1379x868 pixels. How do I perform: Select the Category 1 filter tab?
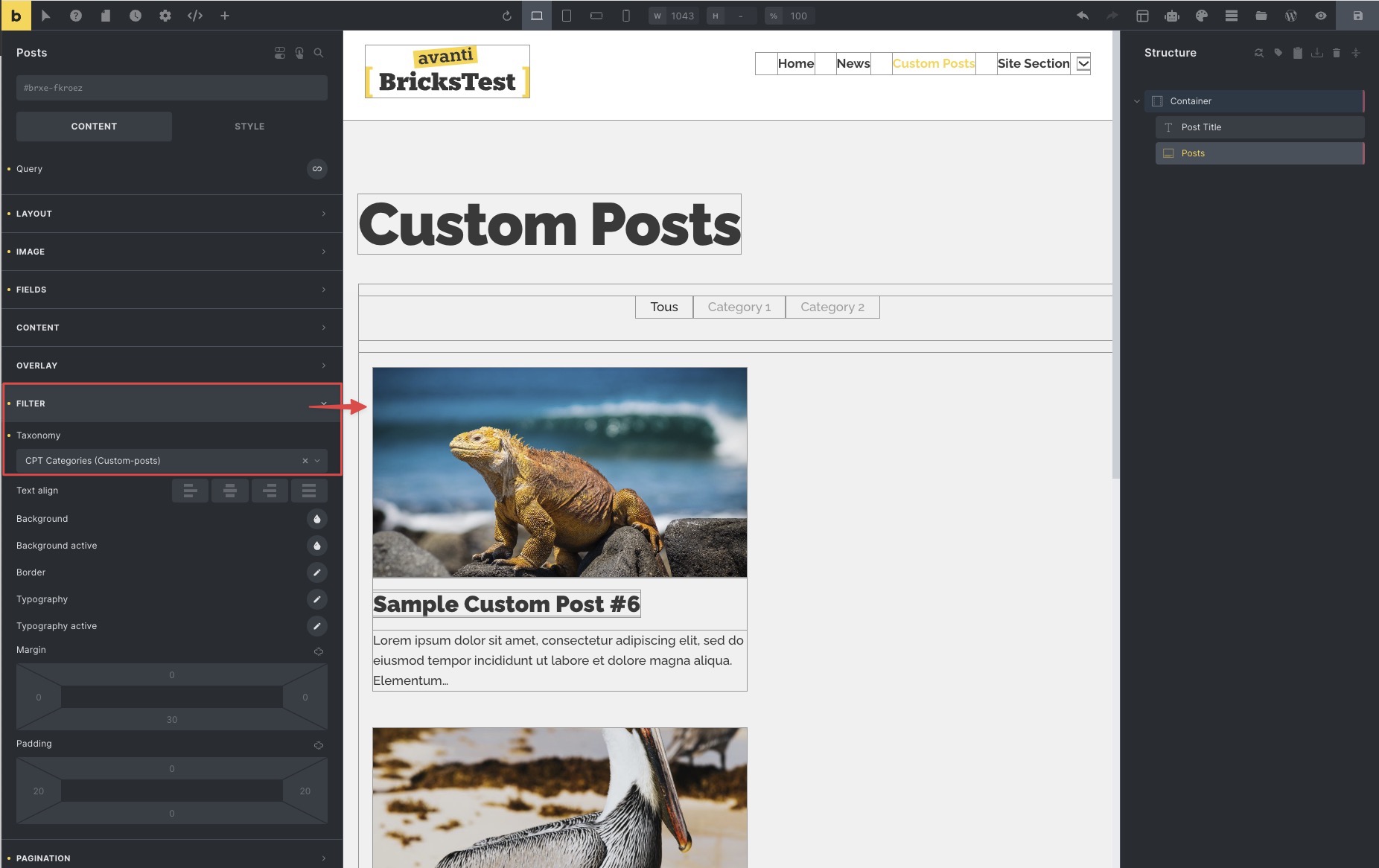point(739,307)
